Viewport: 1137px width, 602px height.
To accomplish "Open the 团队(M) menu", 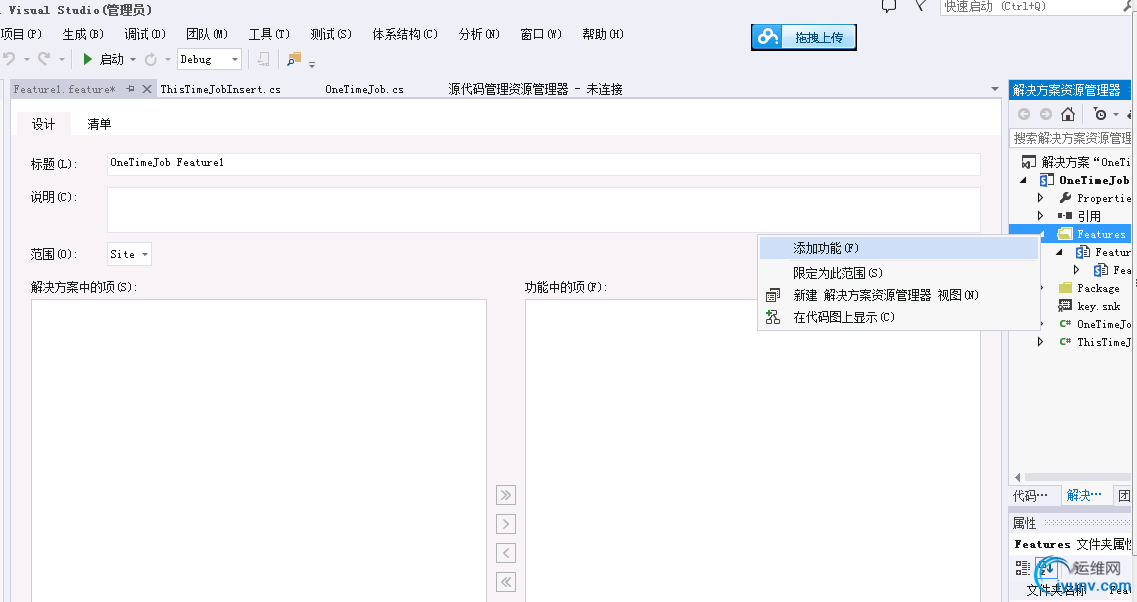I will pyautogui.click(x=207, y=34).
